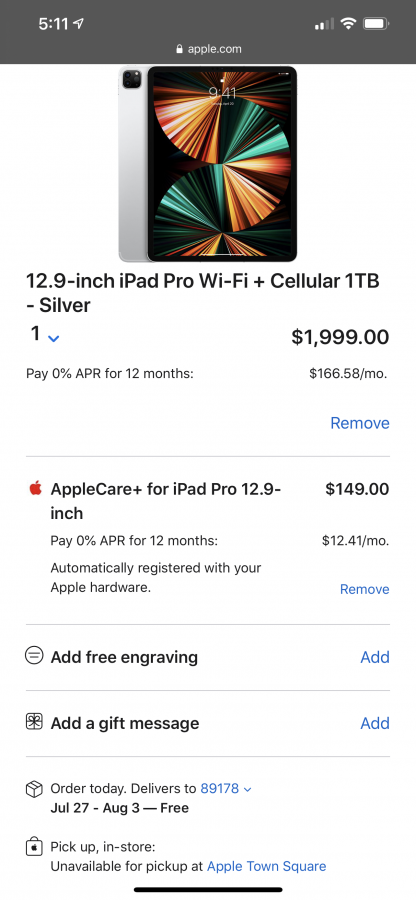Tap the delivery box icon
Image resolution: width=416 pixels, height=900 pixels.
[x=34, y=789]
